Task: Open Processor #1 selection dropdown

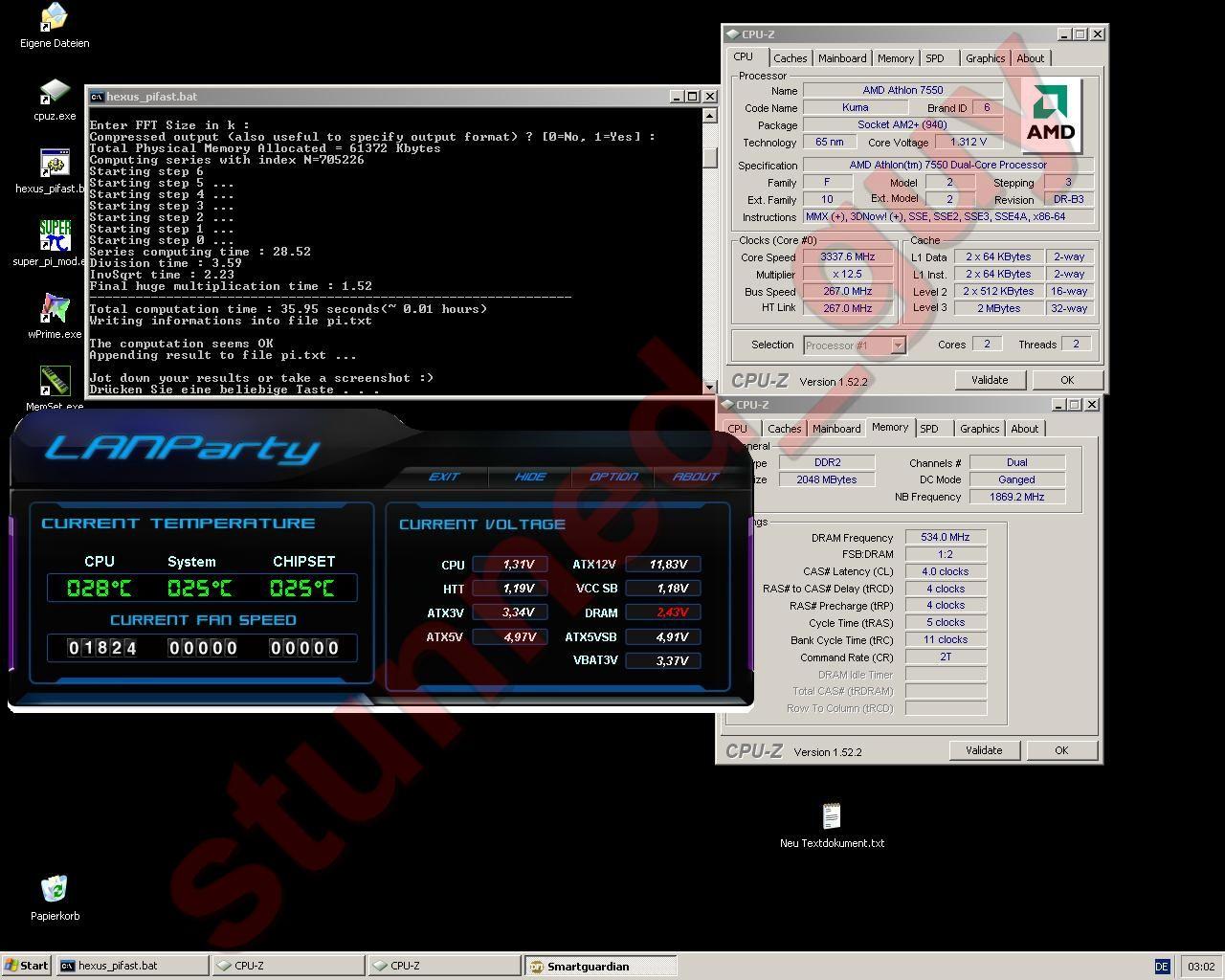Action: click(x=898, y=345)
